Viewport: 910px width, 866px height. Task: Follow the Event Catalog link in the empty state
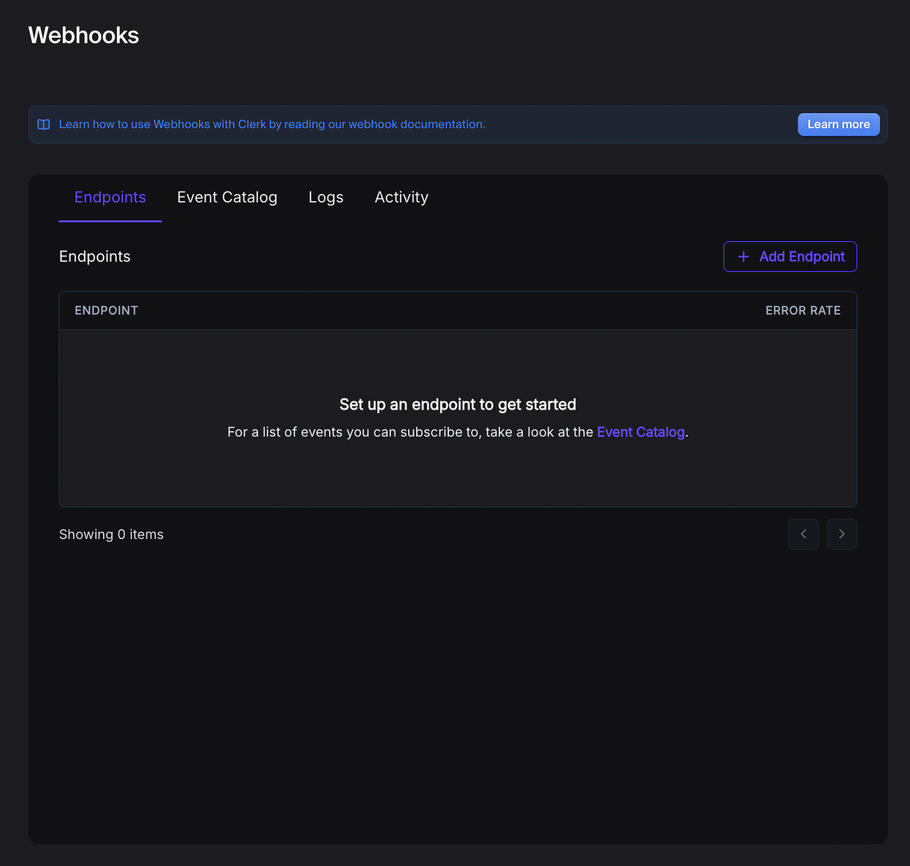[x=640, y=432]
